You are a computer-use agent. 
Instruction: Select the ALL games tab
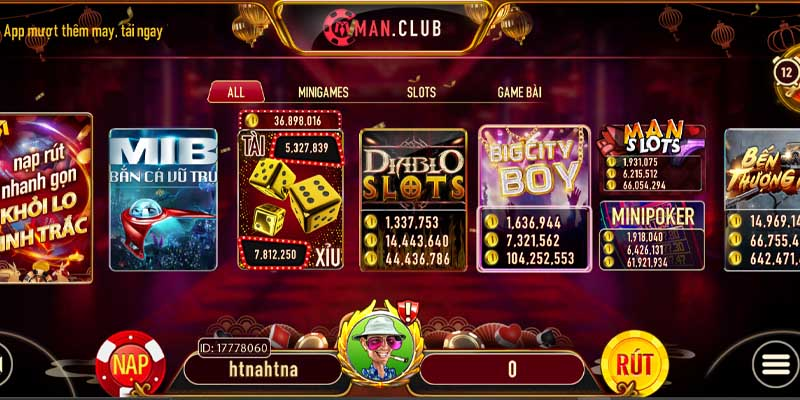click(236, 92)
